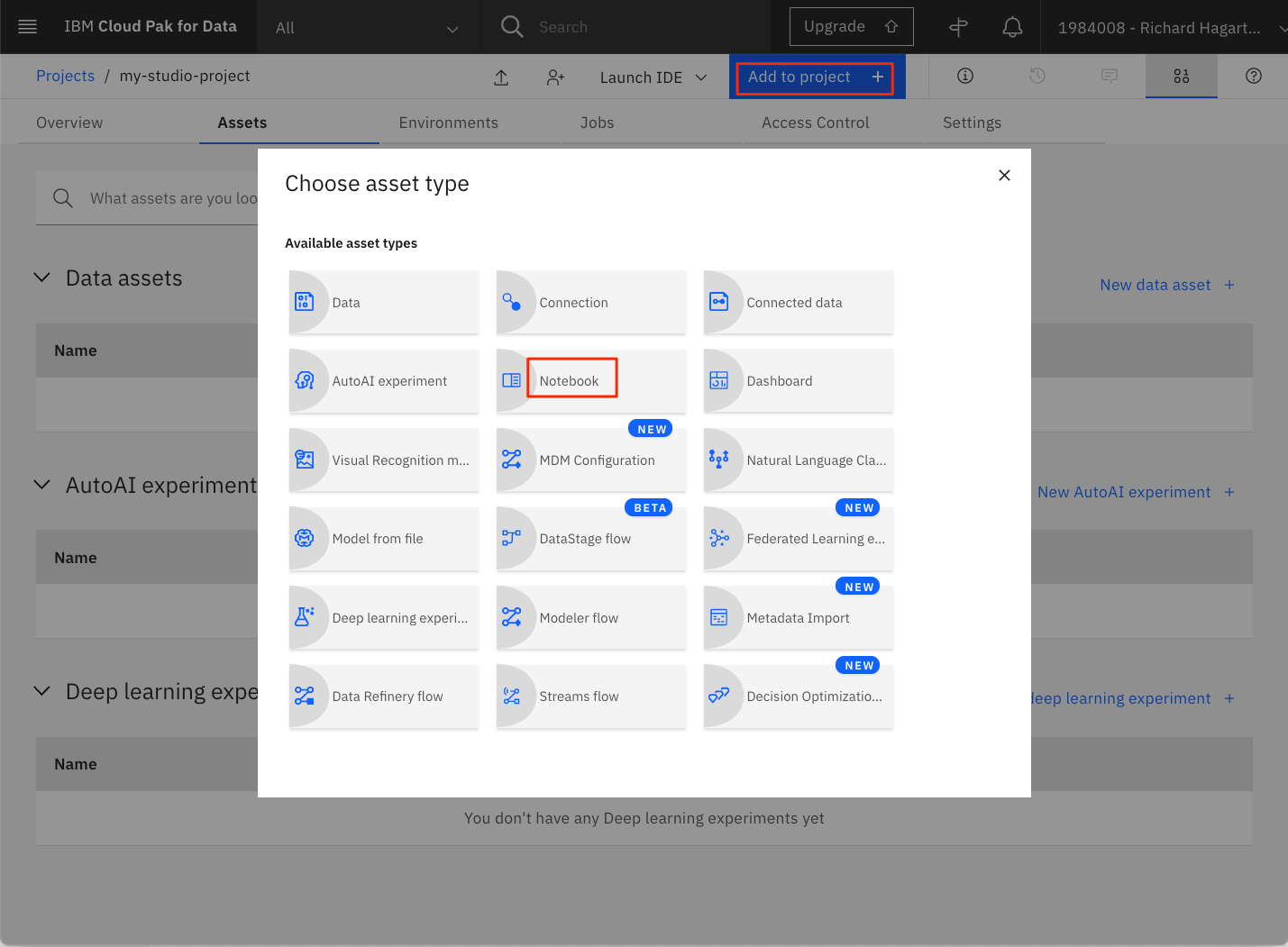Select the Natural Language Classifier icon

coord(719,460)
